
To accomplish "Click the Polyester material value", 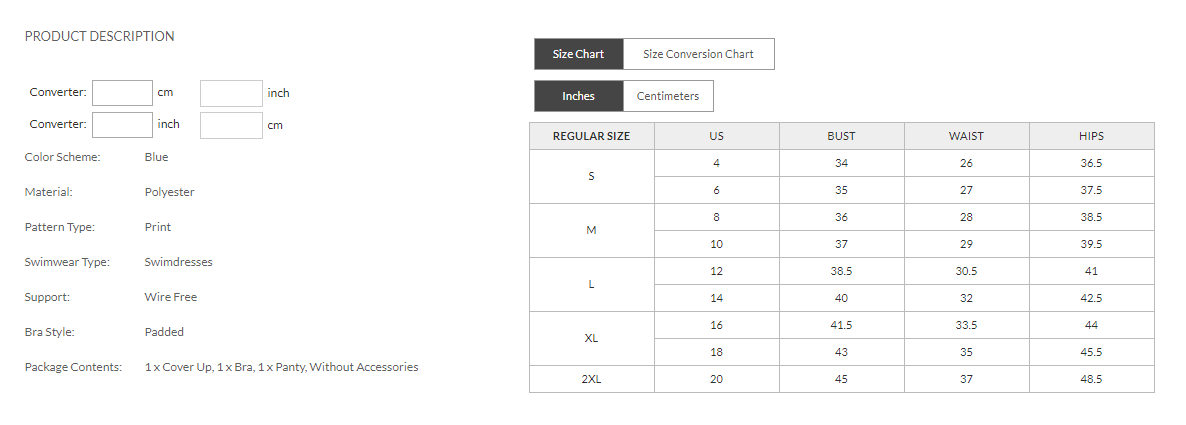I will click(x=169, y=192).
